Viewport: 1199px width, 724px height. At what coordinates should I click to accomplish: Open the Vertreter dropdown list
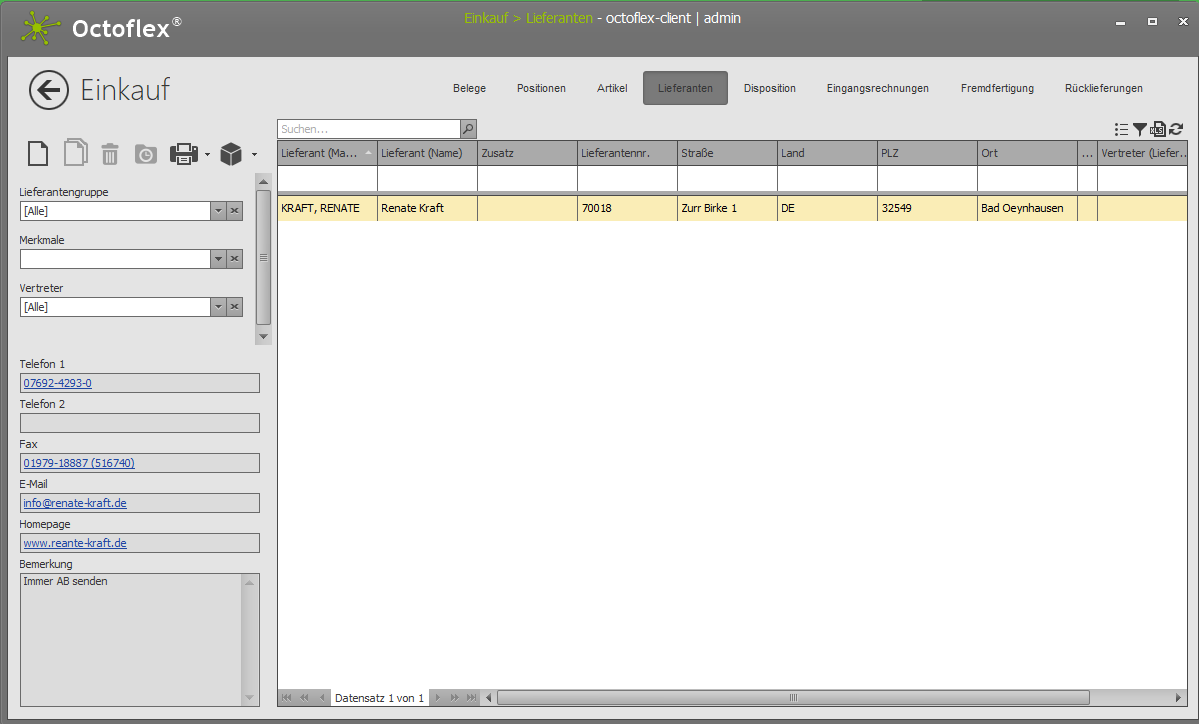click(218, 307)
